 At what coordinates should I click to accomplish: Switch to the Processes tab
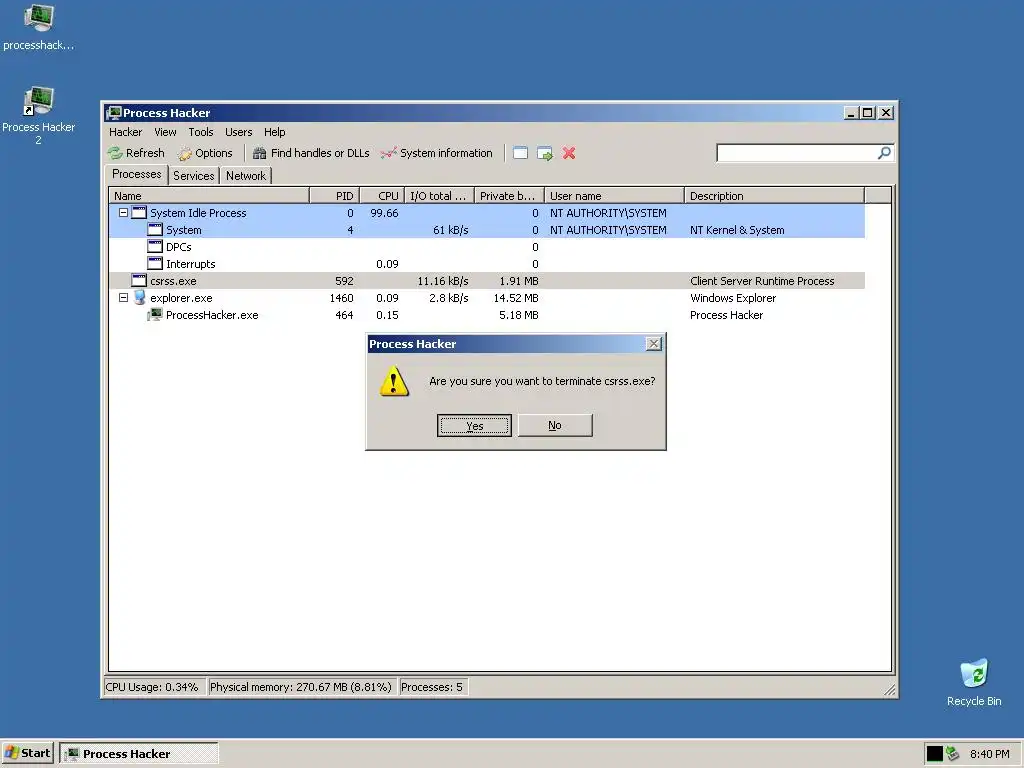tap(136, 174)
